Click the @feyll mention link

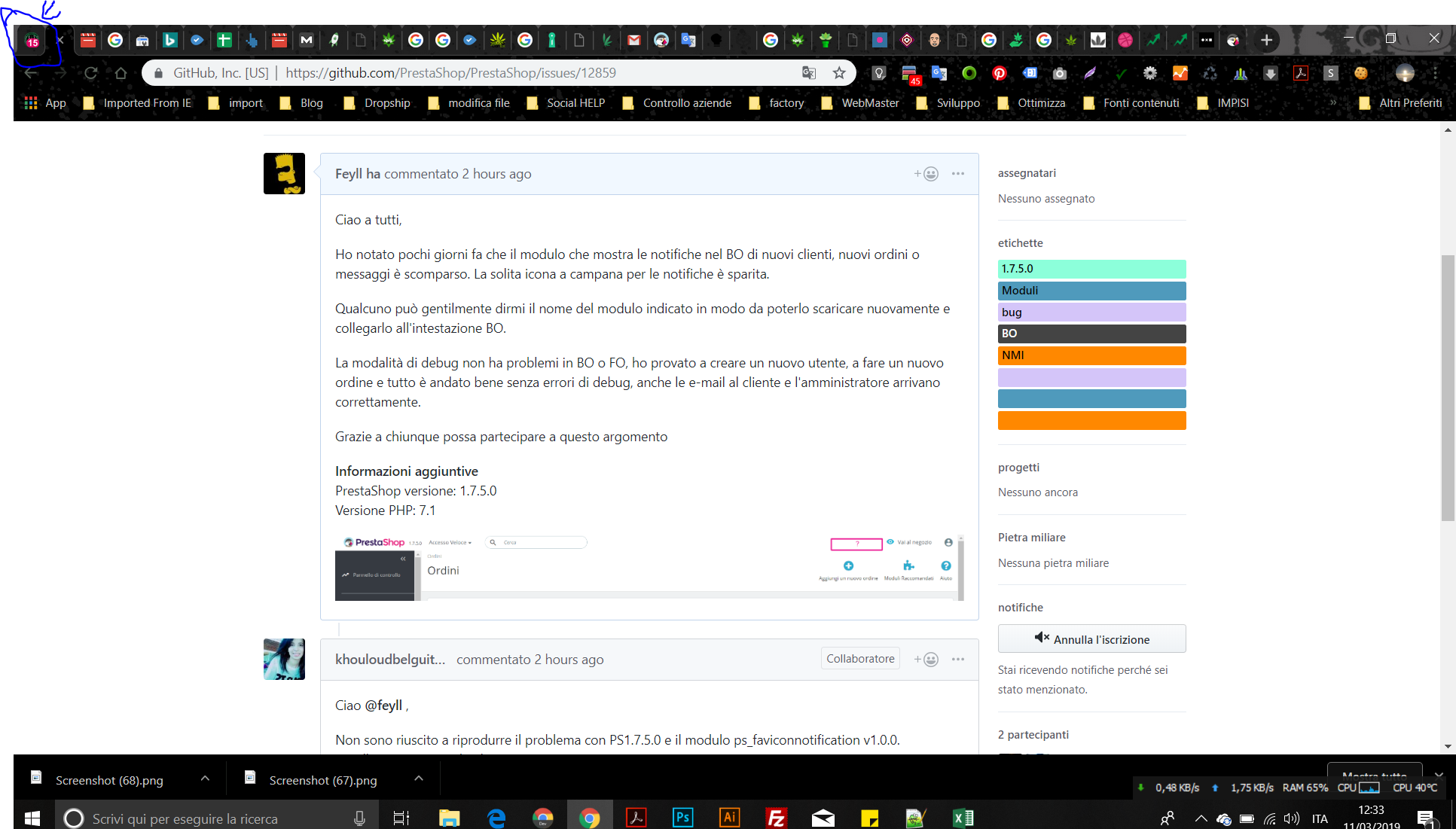tap(383, 706)
